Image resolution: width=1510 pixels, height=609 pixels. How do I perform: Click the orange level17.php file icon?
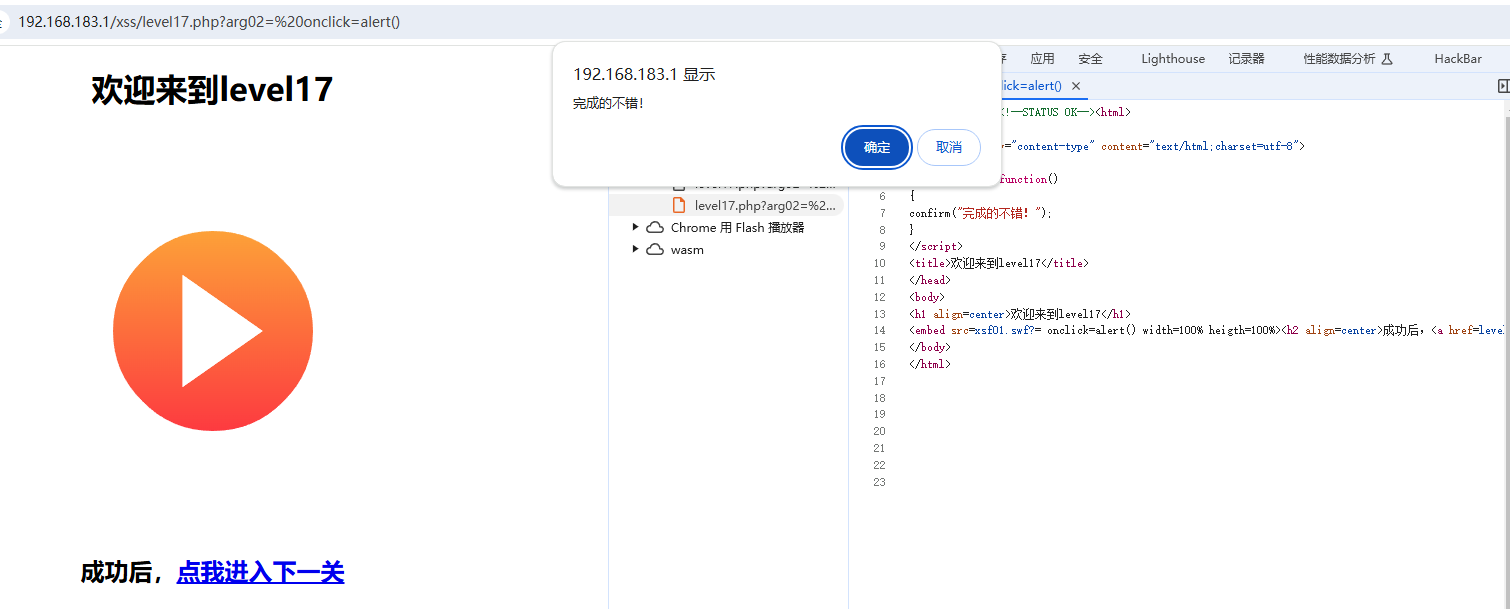click(x=679, y=205)
